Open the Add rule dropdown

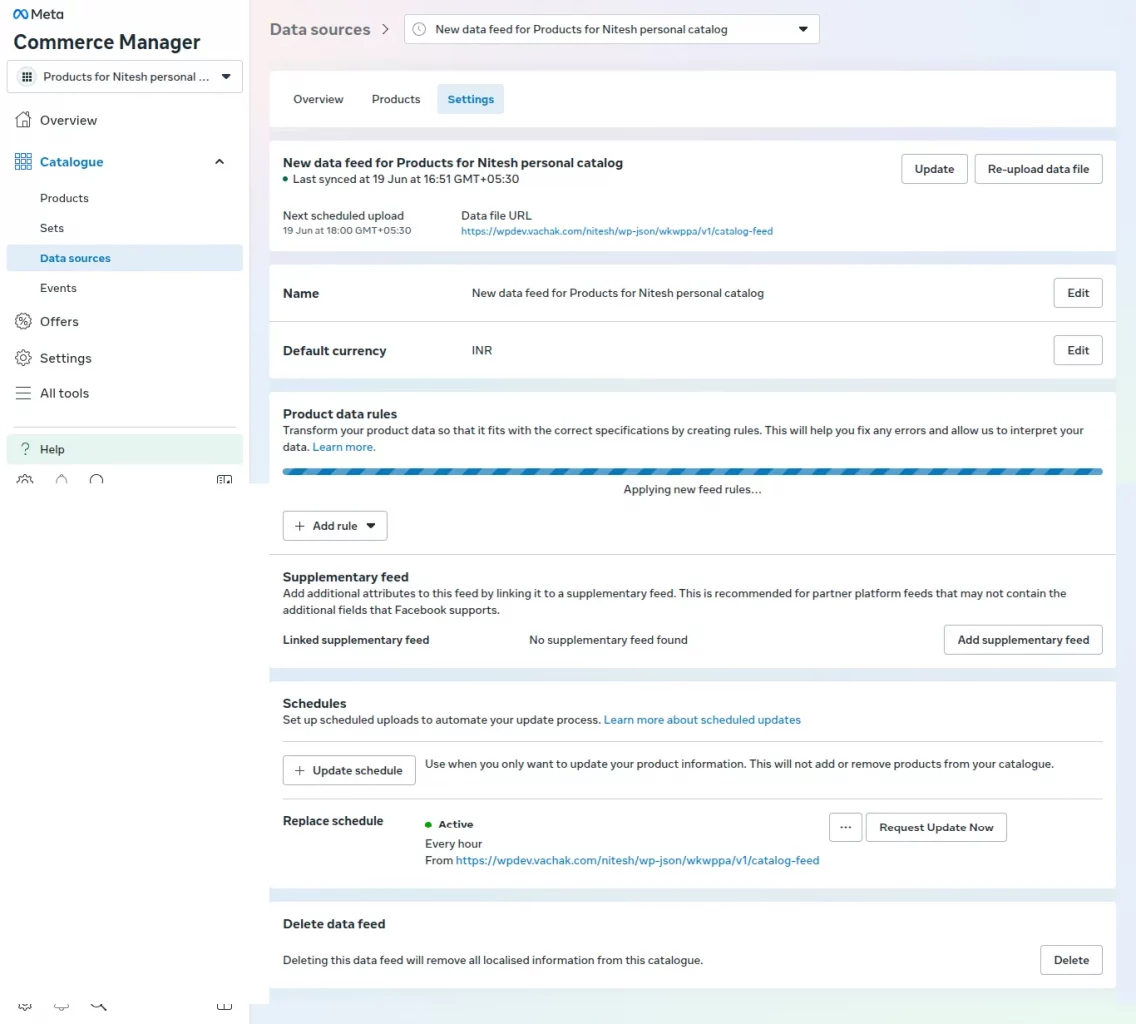pos(335,525)
